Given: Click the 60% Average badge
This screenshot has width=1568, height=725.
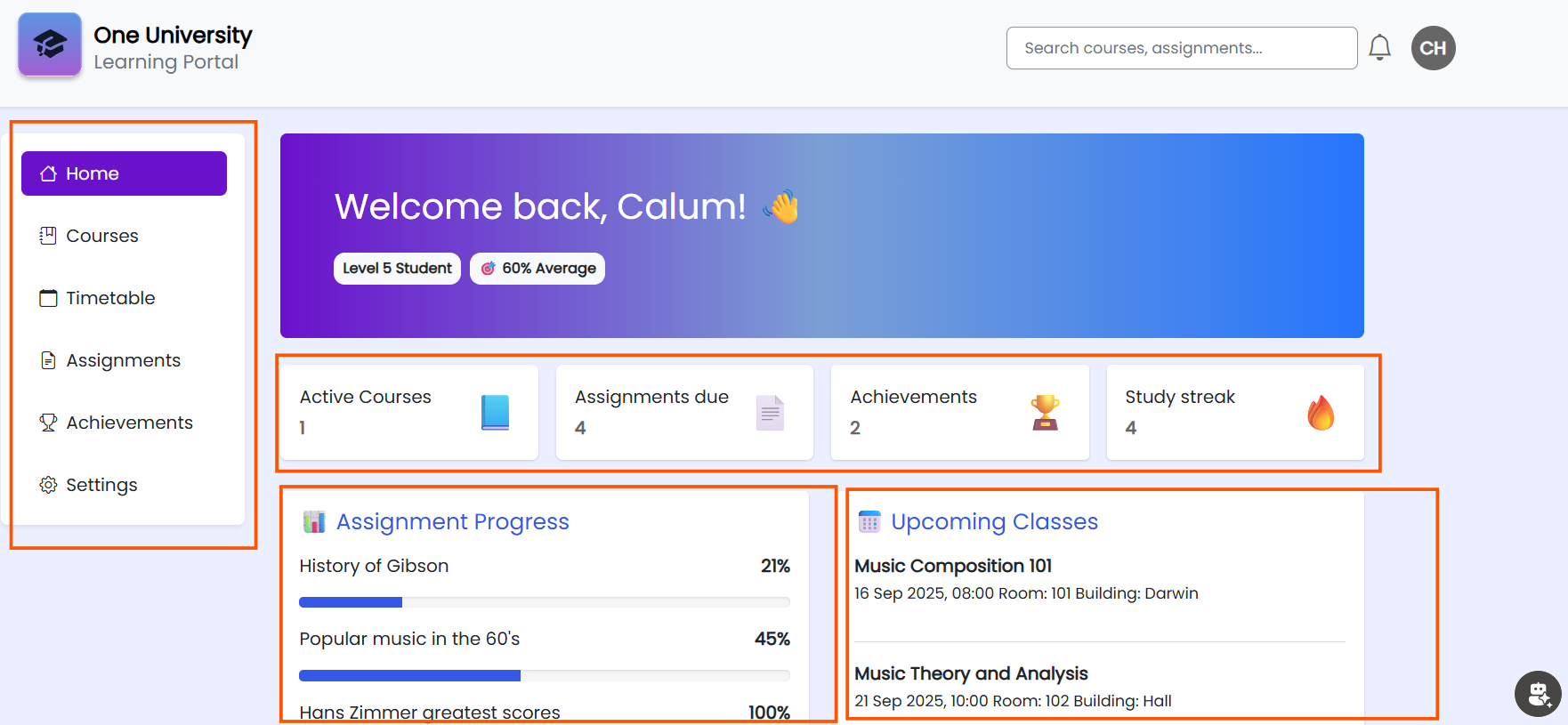Looking at the screenshot, I should (x=537, y=268).
